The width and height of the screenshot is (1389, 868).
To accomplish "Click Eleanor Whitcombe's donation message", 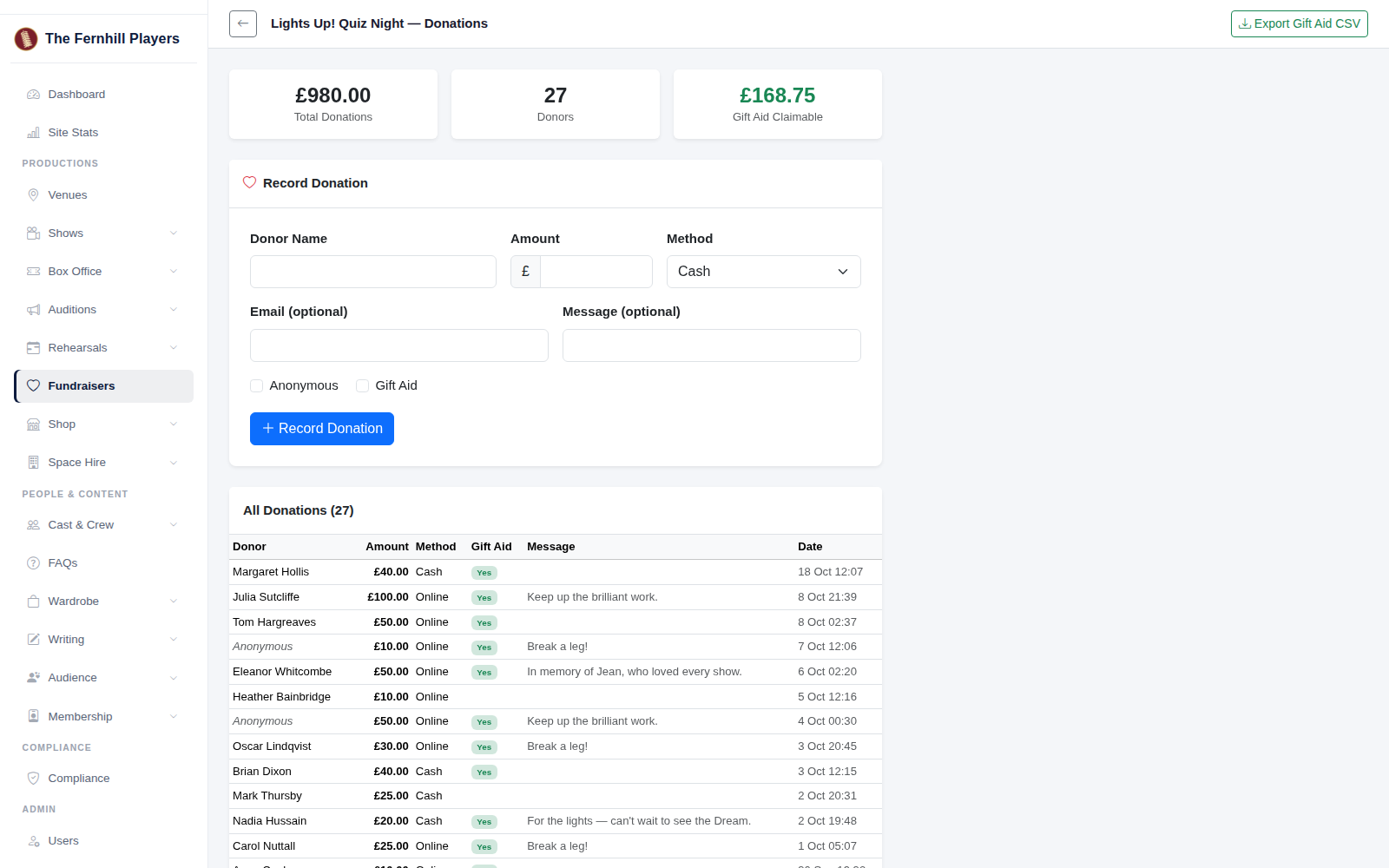I will point(635,672).
